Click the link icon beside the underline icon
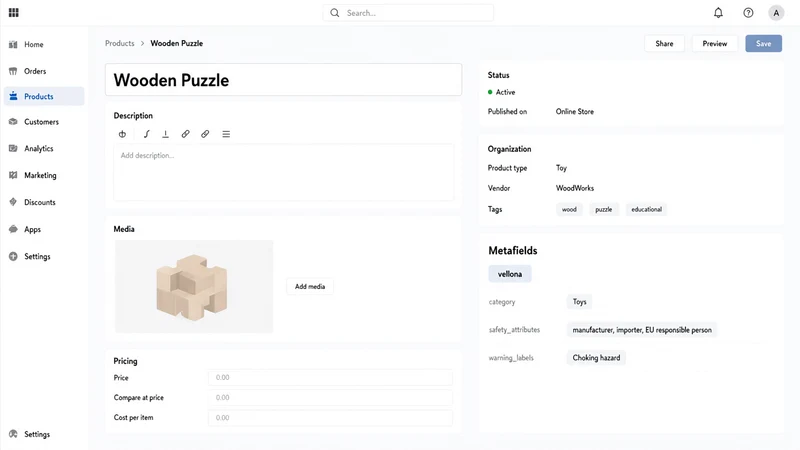Screen dimensions: 800x450 [185, 134]
